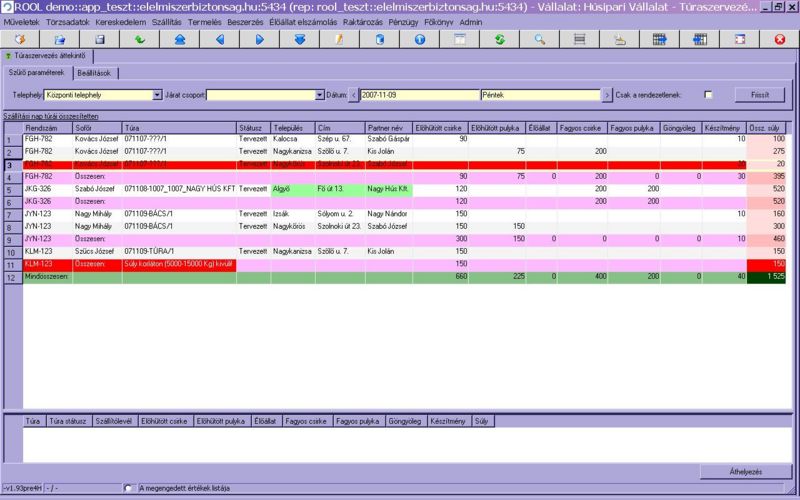Click the blue info circle toolbar icon
This screenshot has width=800, height=500.
(x=419, y=40)
